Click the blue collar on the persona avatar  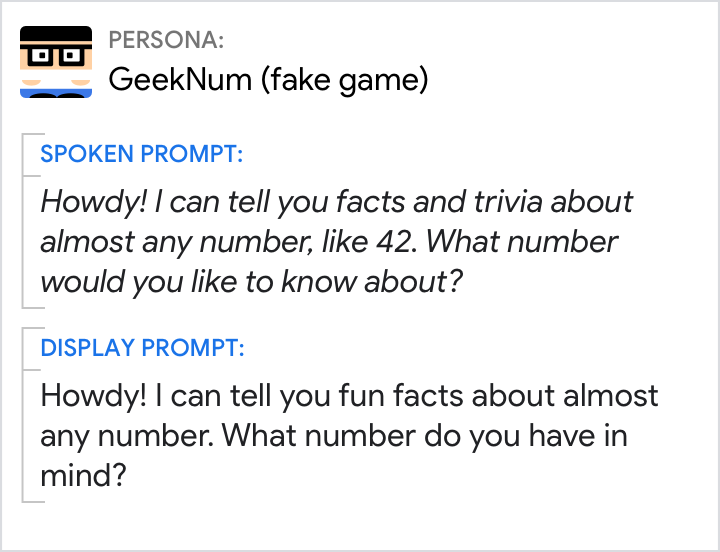point(56,92)
